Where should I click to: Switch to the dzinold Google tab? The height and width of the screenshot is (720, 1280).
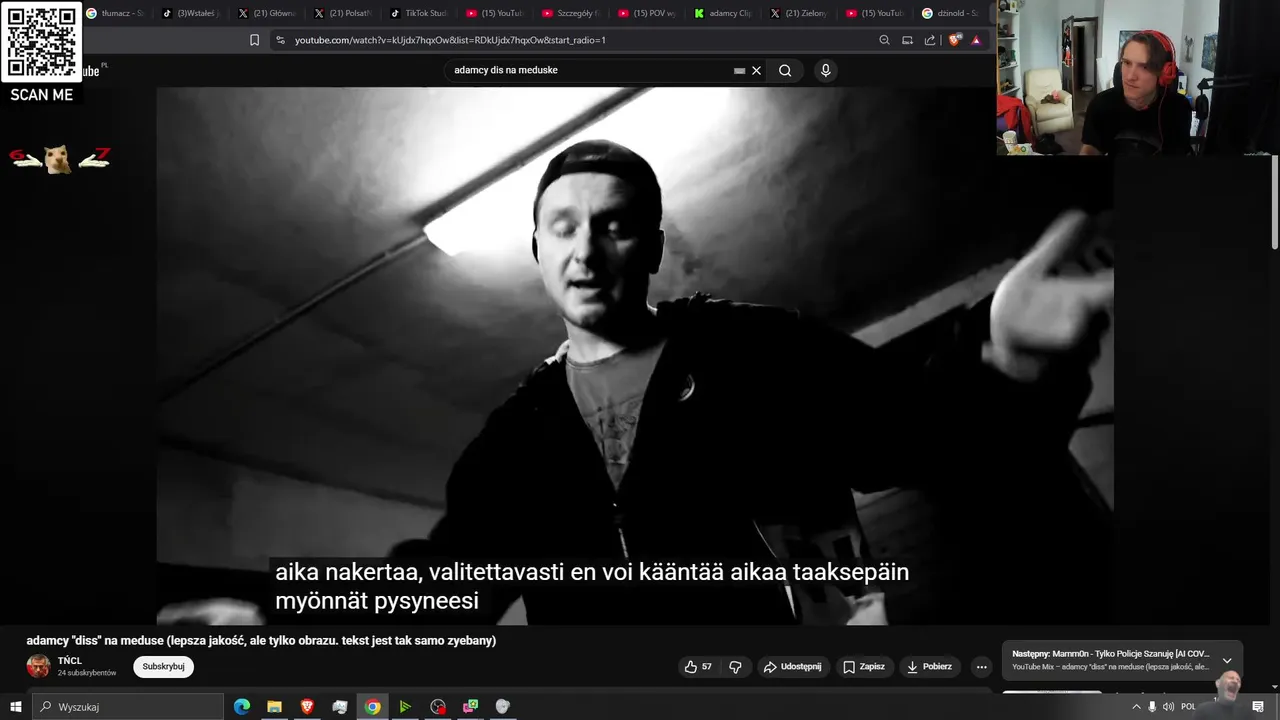[951, 13]
